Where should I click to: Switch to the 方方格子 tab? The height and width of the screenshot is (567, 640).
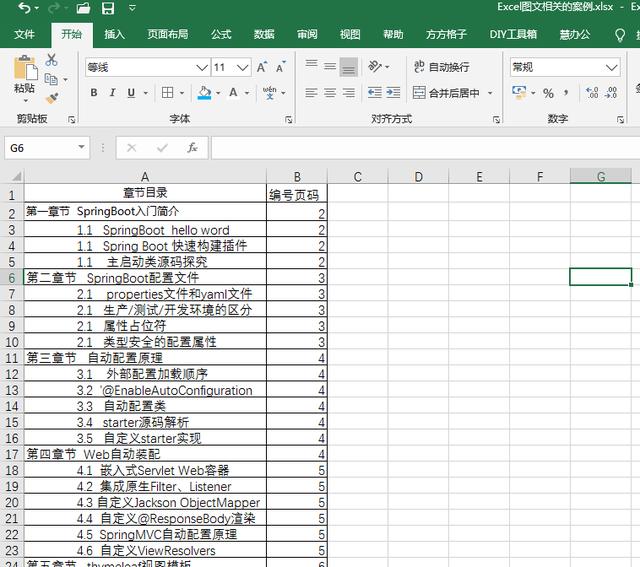pos(446,34)
